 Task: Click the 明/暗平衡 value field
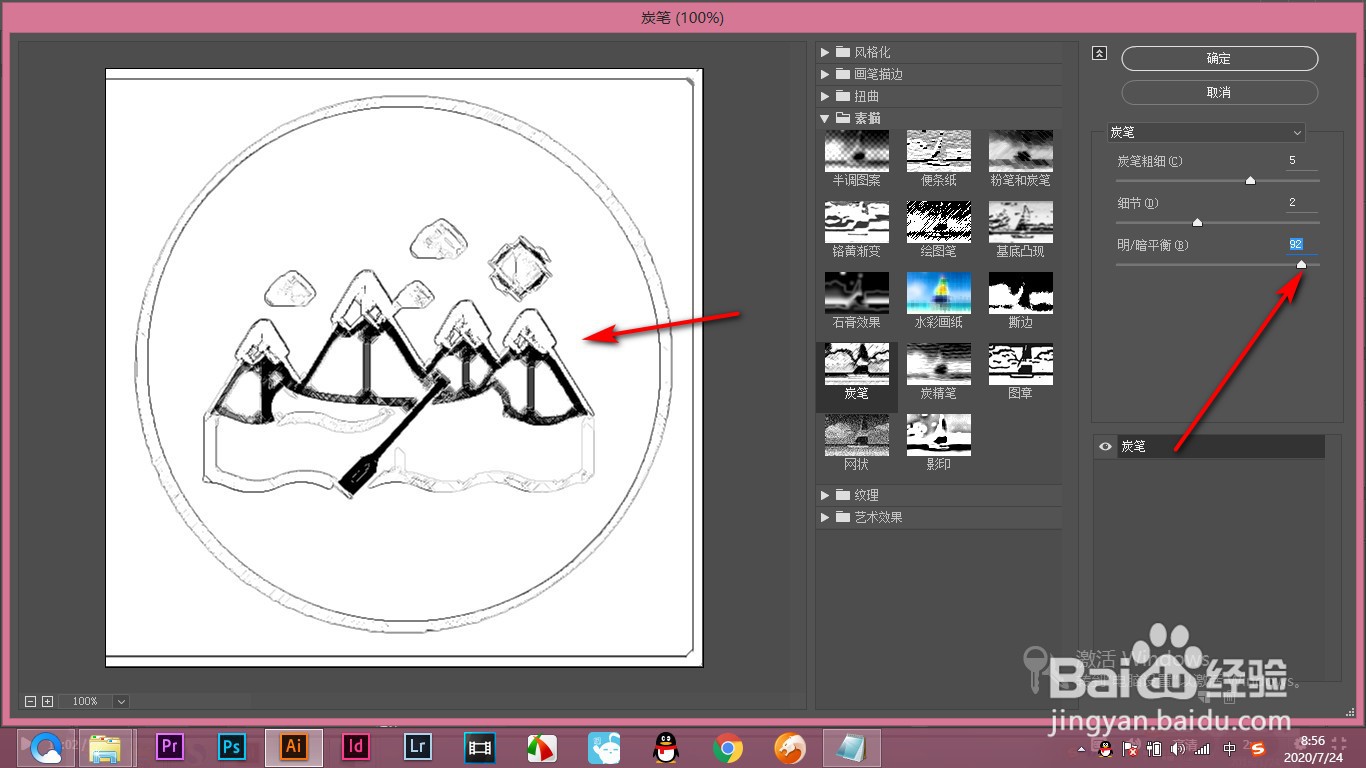point(1302,245)
